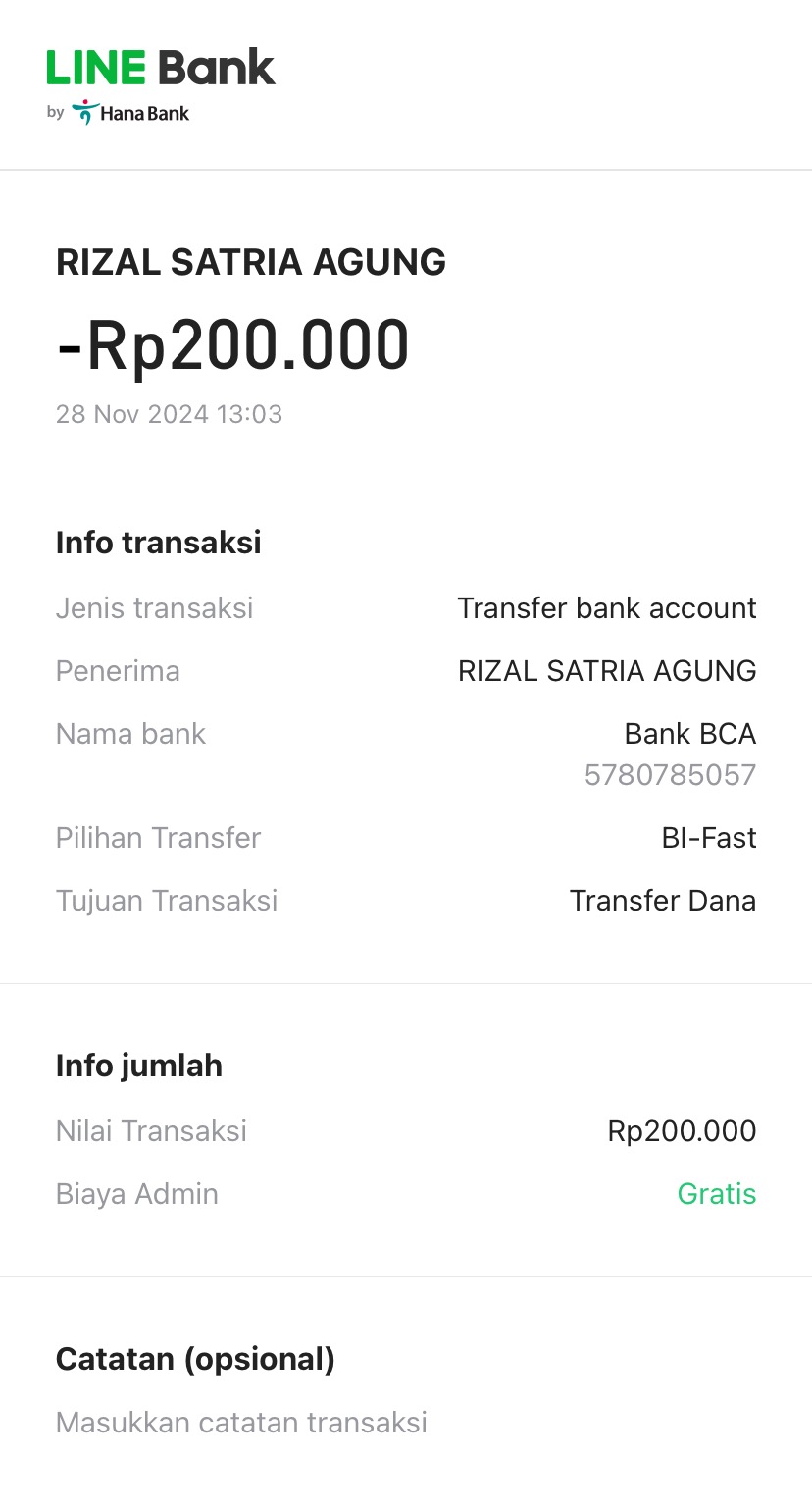
Task: Click the Penerima recipient name value
Action: click(606, 671)
